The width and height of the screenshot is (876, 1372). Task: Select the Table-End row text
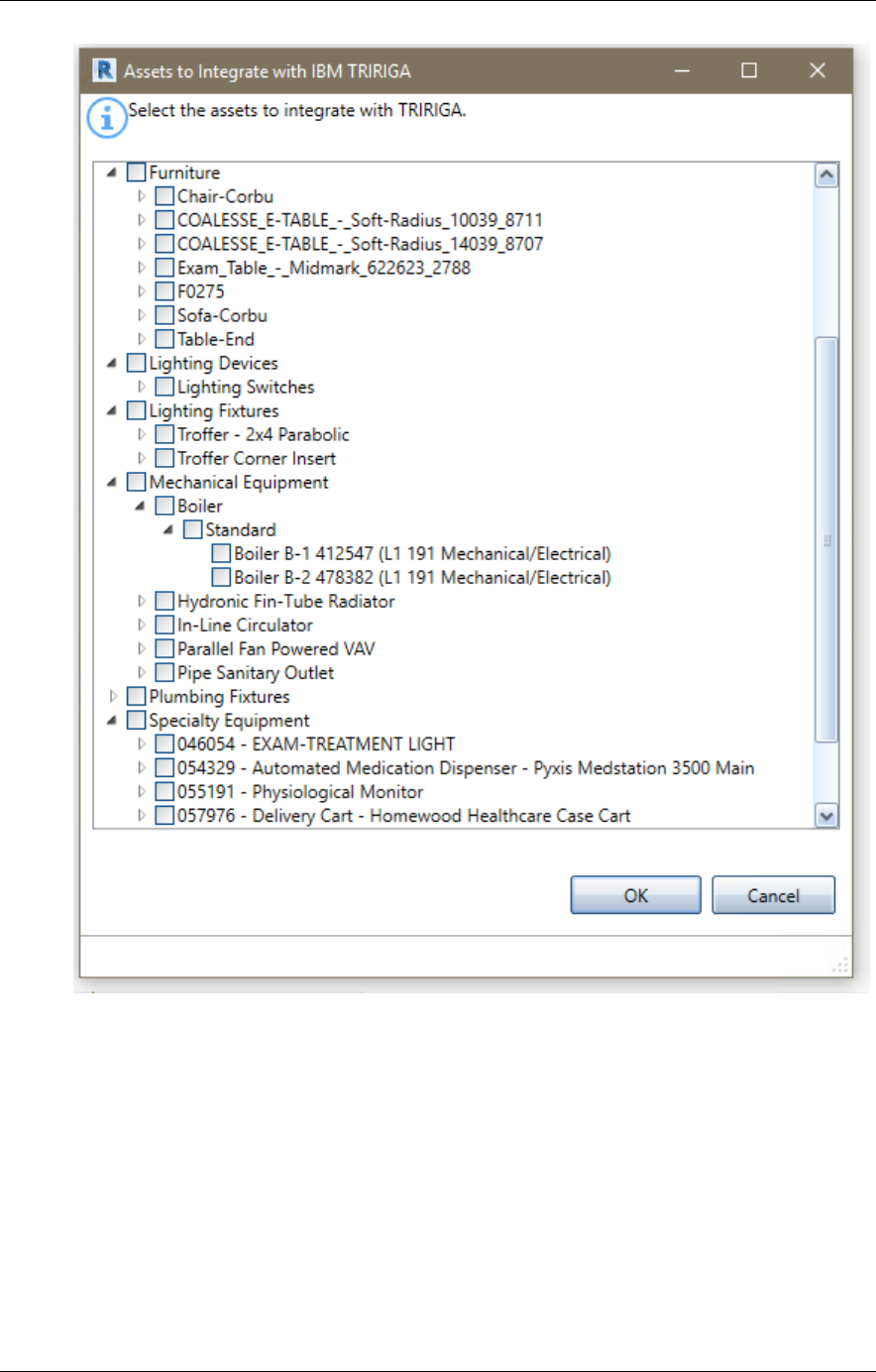216,339
